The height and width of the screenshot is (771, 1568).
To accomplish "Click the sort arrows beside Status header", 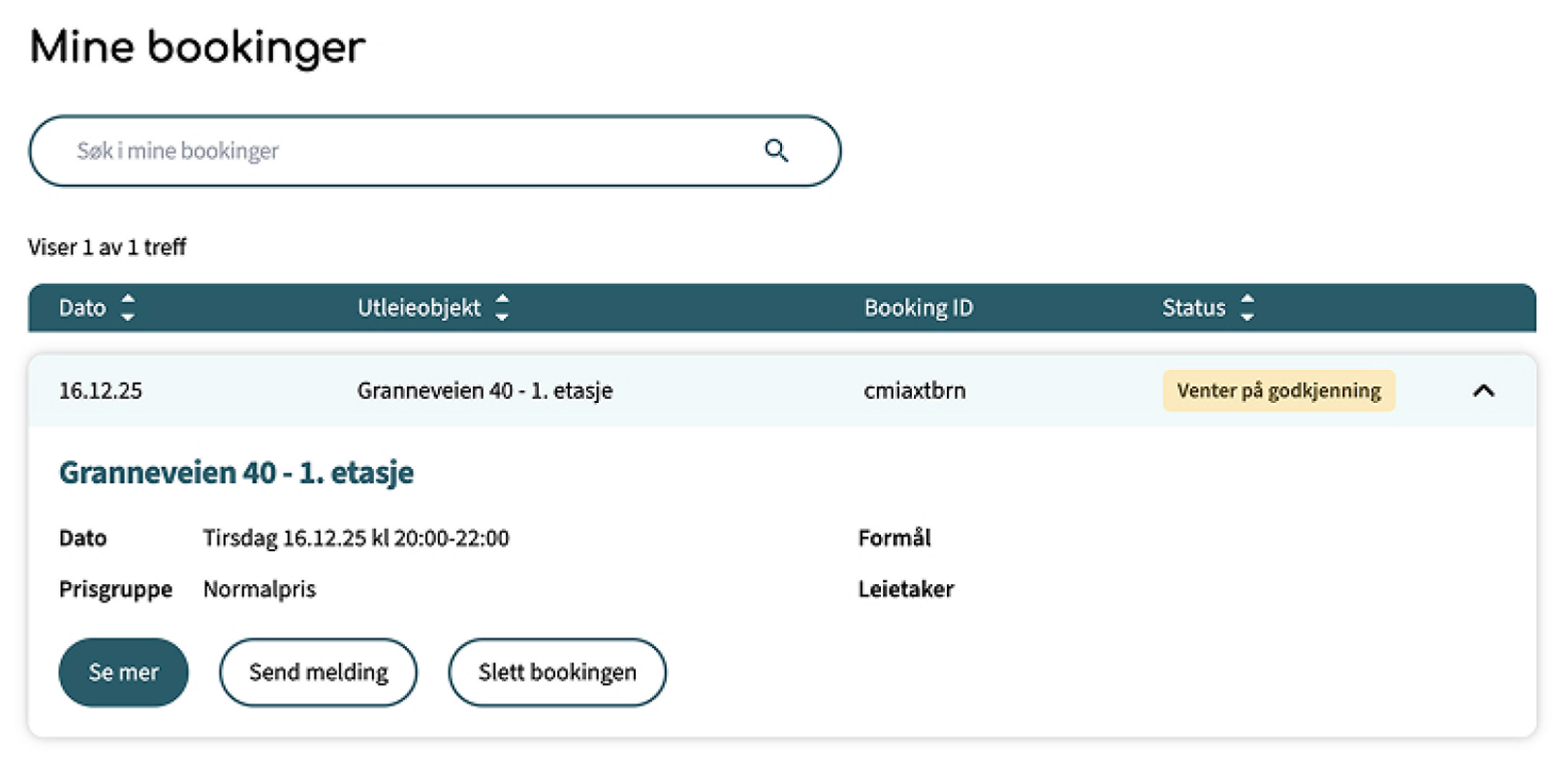I will [x=1247, y=308].
